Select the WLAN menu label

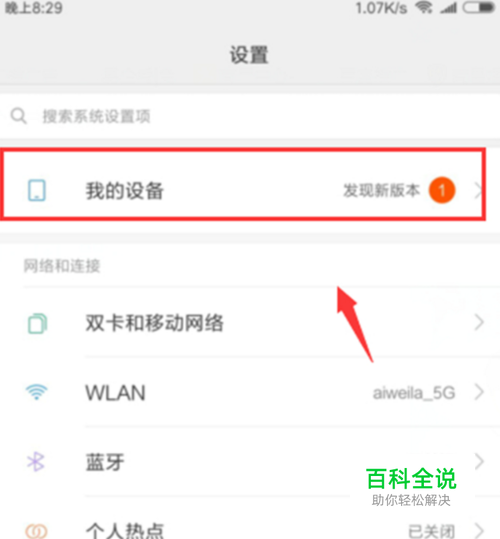point(115,393)
